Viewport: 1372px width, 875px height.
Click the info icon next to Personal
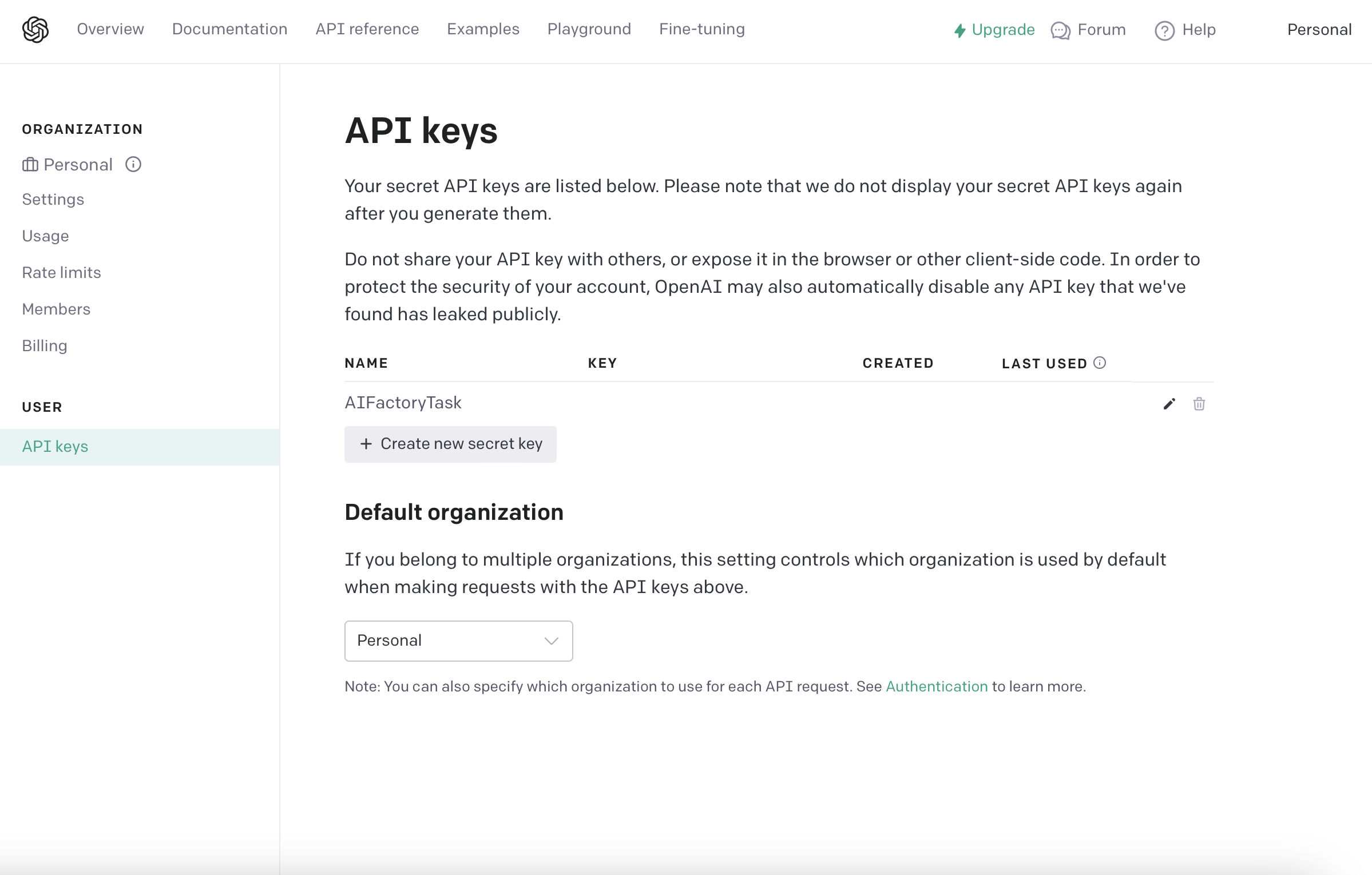tap(133, 165)
